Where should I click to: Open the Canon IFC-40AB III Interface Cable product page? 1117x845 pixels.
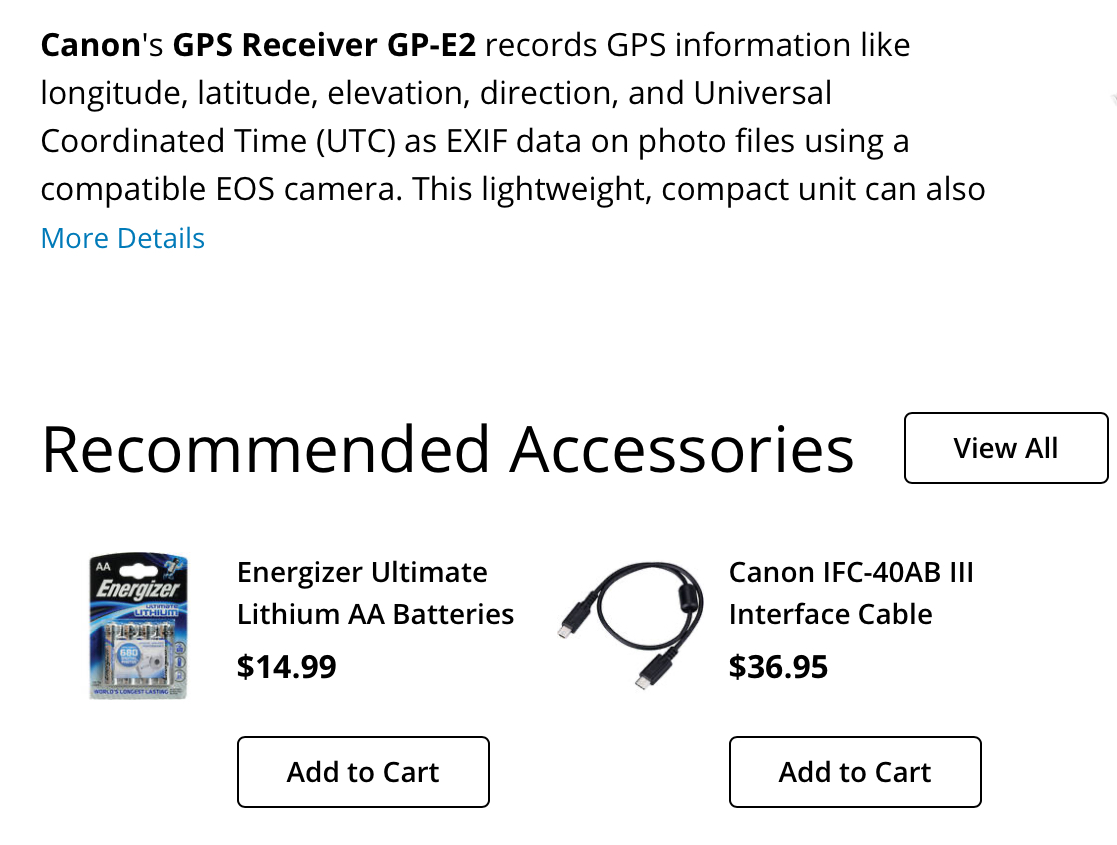pos(852,592)
